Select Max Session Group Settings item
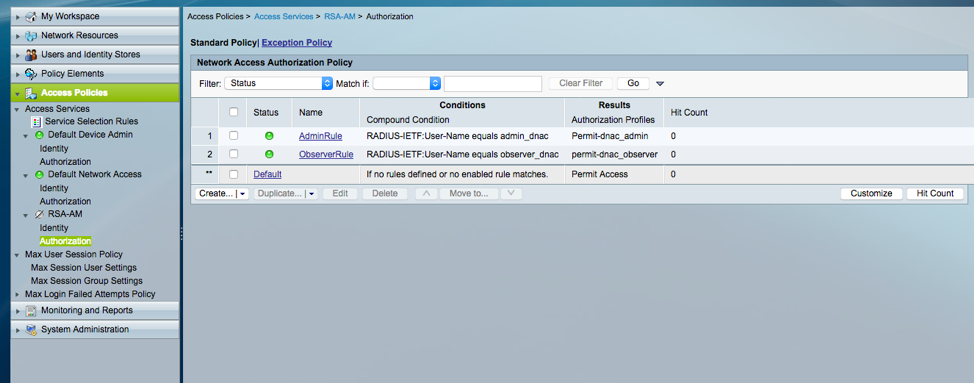Viewport: 974px width, 383px height. [x=86, y=281]
